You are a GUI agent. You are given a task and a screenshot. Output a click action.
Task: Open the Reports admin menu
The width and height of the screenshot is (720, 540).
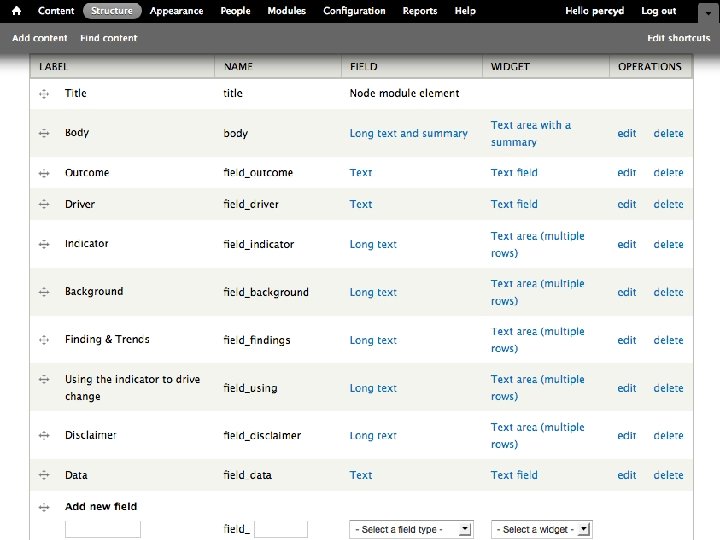(x=420, y=11)
